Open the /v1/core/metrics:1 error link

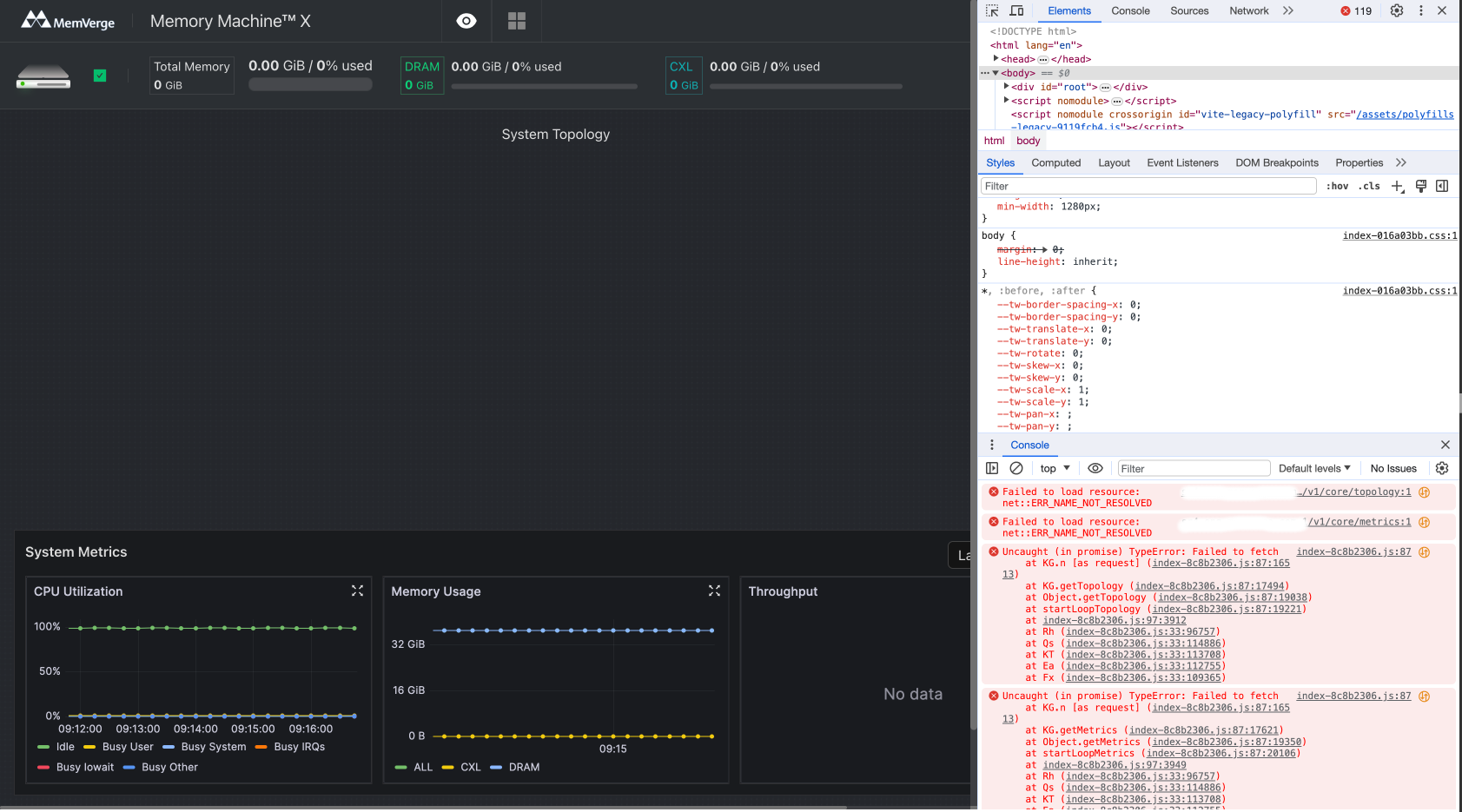pos(1359,522)
